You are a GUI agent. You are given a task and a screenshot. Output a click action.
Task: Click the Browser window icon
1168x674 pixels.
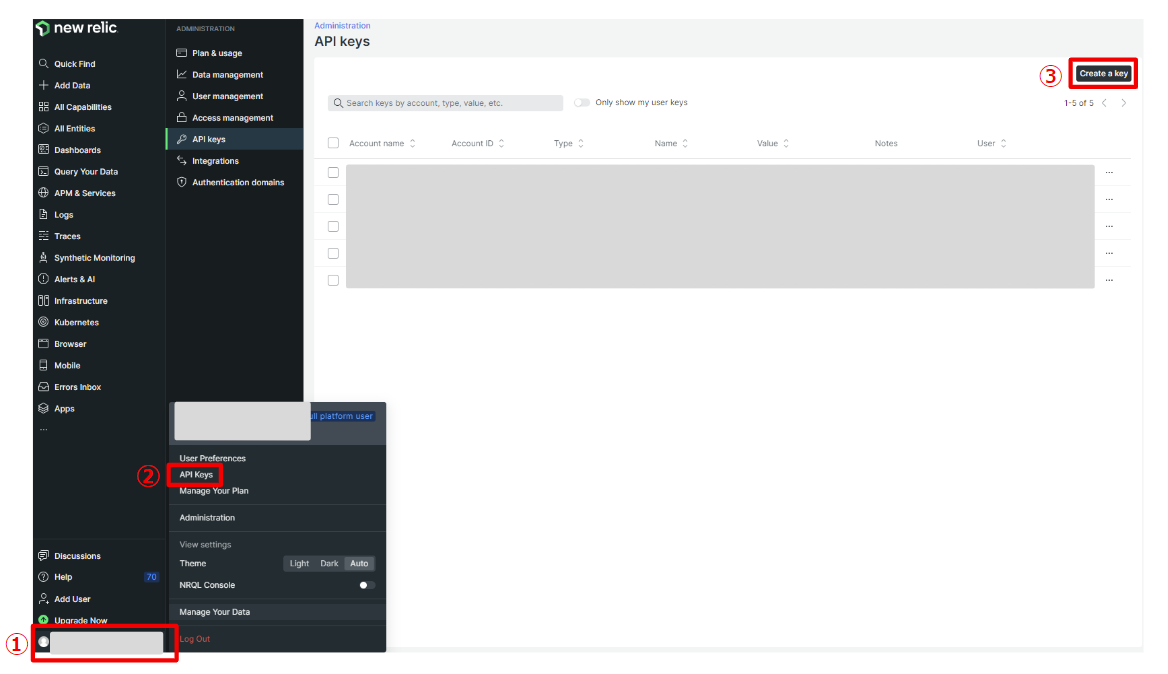click(43, 344)
